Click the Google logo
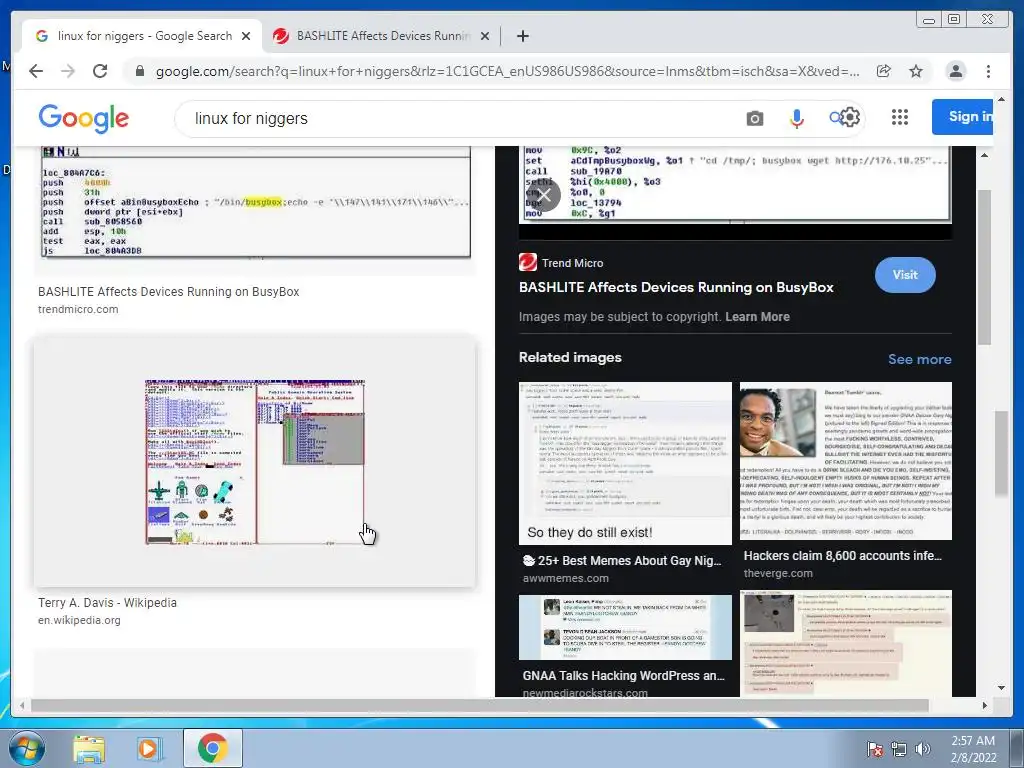1024x768 pixels. click(x=84, y=118)
